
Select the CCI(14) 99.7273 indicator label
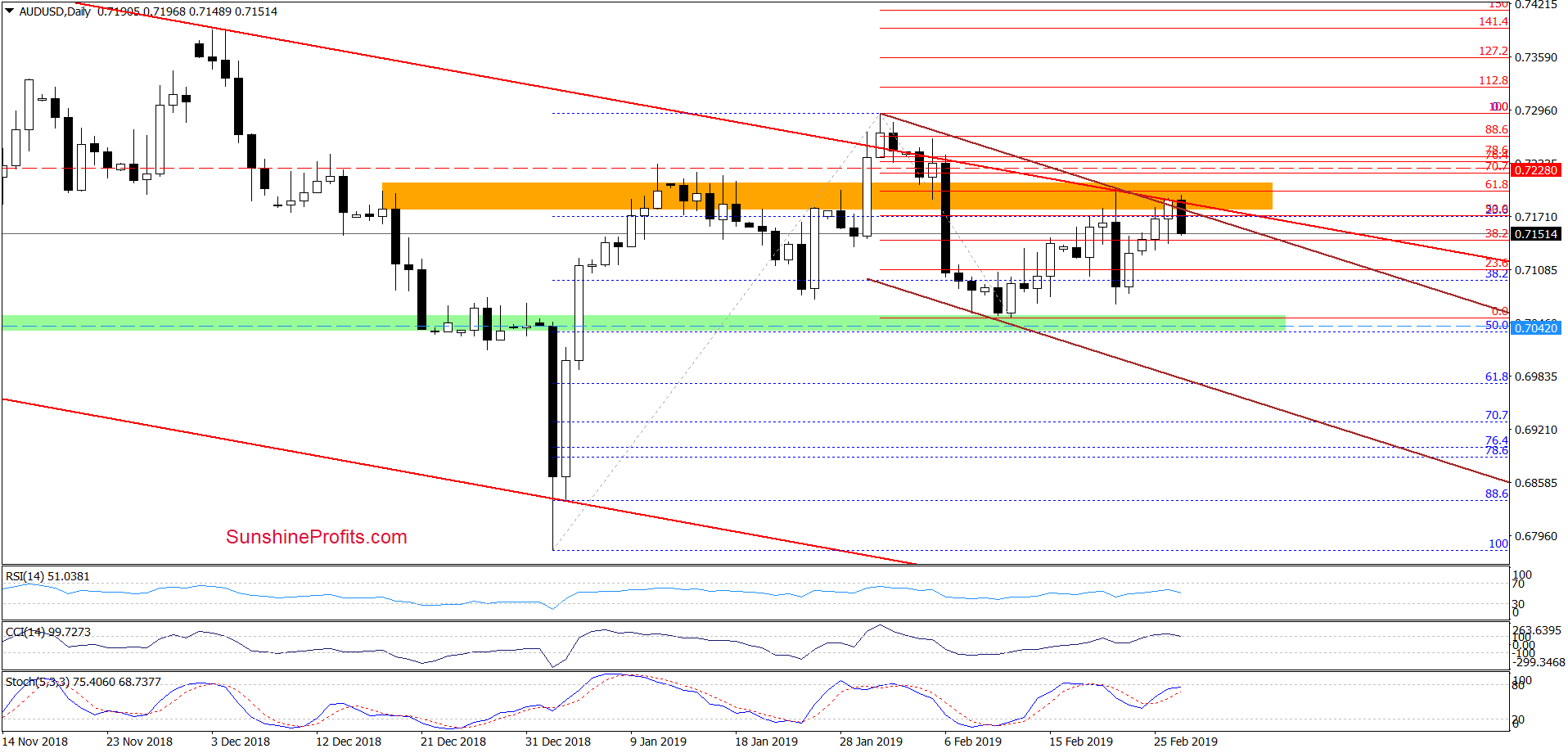click(x=48, y=632)
